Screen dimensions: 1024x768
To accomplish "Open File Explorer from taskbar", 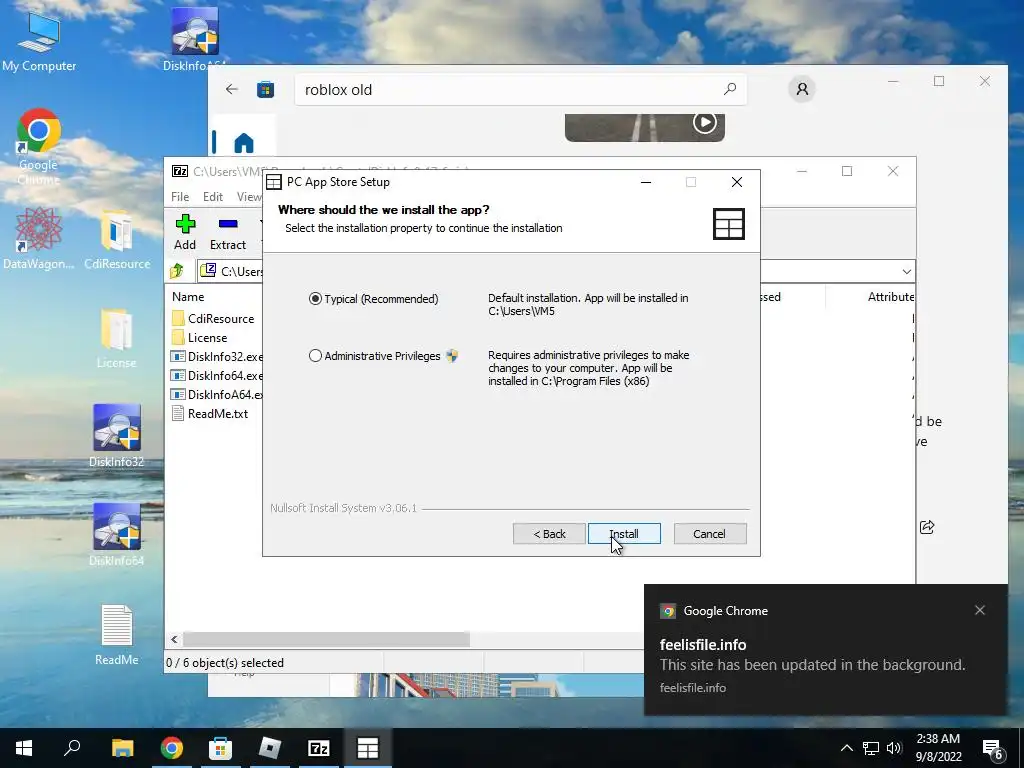I will (122, 748).
